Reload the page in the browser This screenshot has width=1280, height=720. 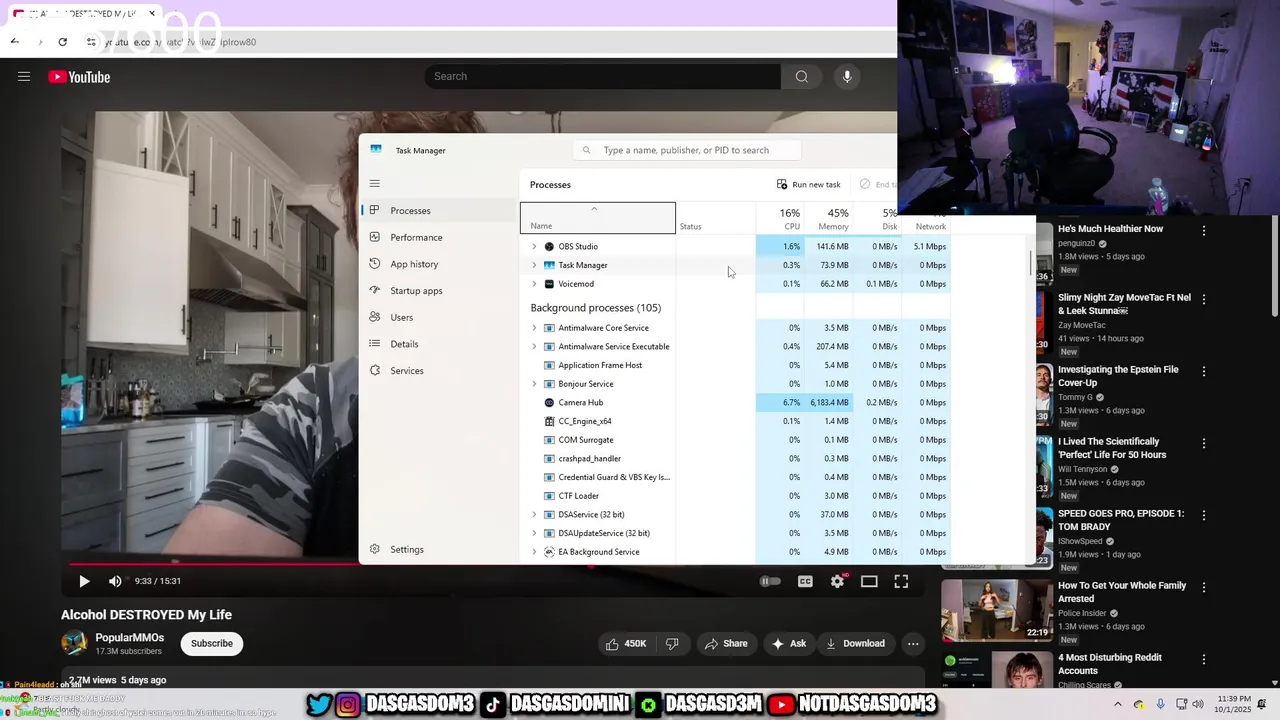pyautogui.click(x=62, y=42)
